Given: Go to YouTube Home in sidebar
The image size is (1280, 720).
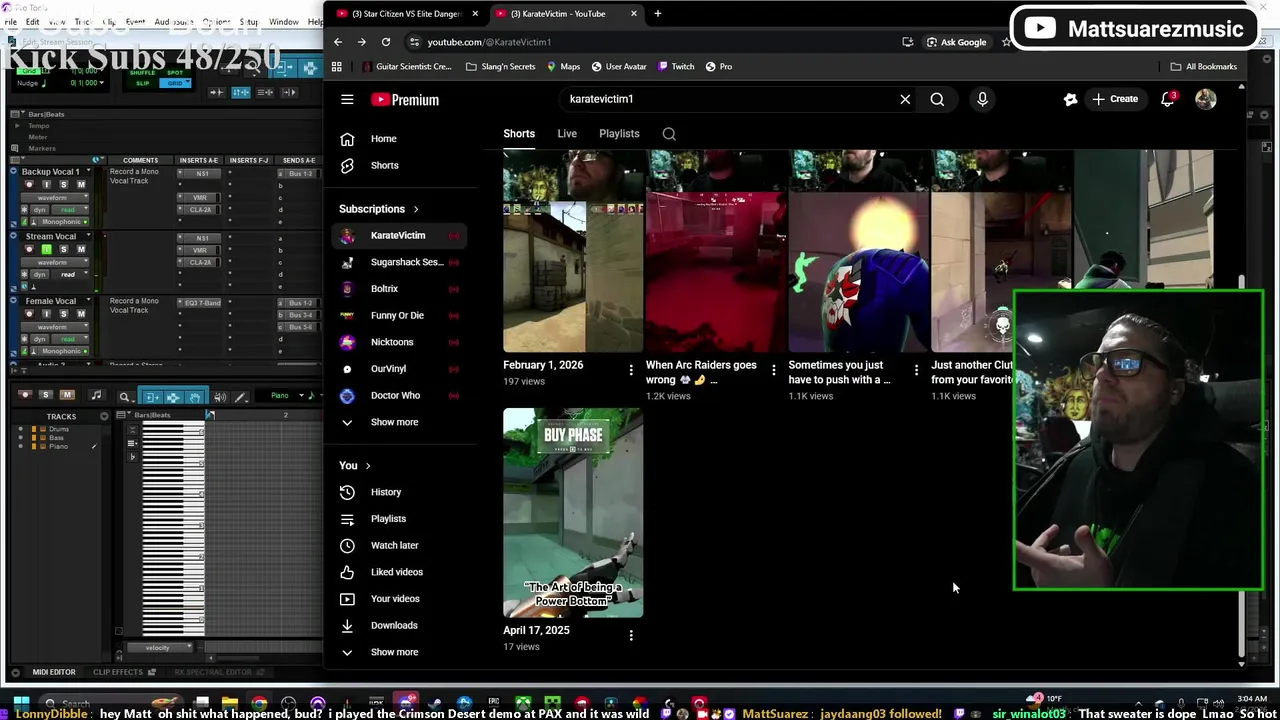Looking at the screenshot, I should 399,139.
